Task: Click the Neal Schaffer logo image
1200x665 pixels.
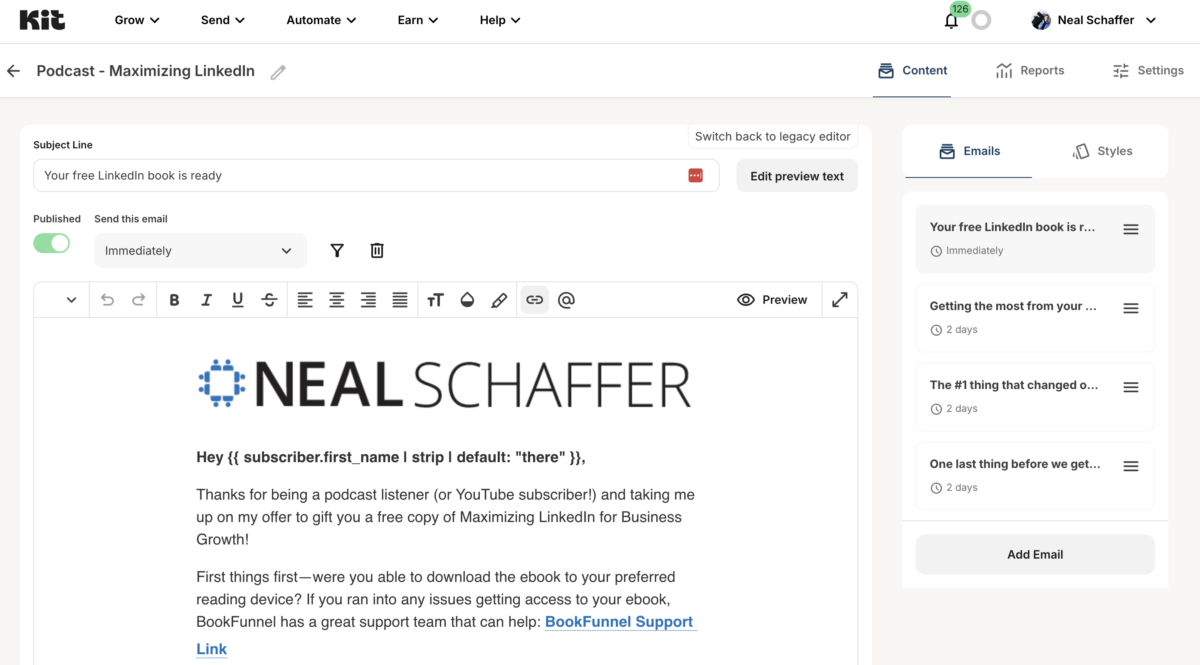Action: 444,384
